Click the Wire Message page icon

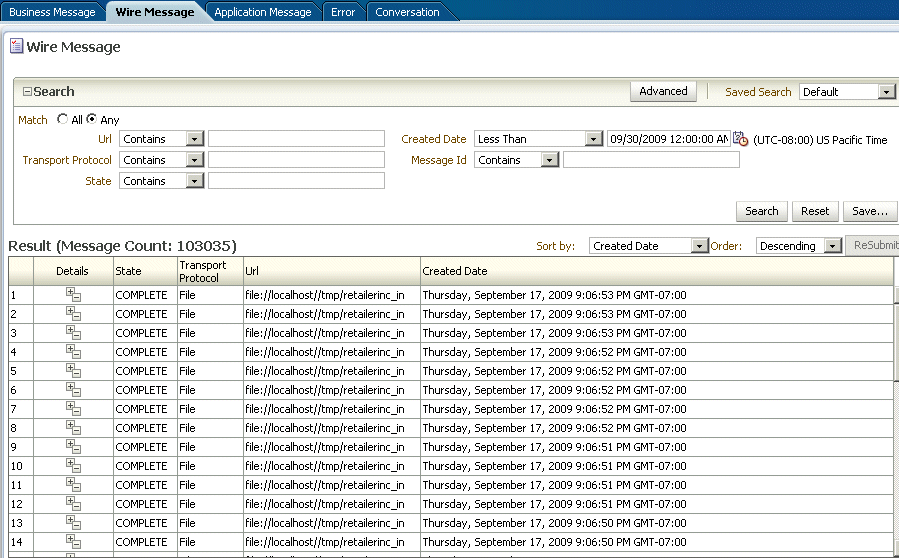click(17, 46)
